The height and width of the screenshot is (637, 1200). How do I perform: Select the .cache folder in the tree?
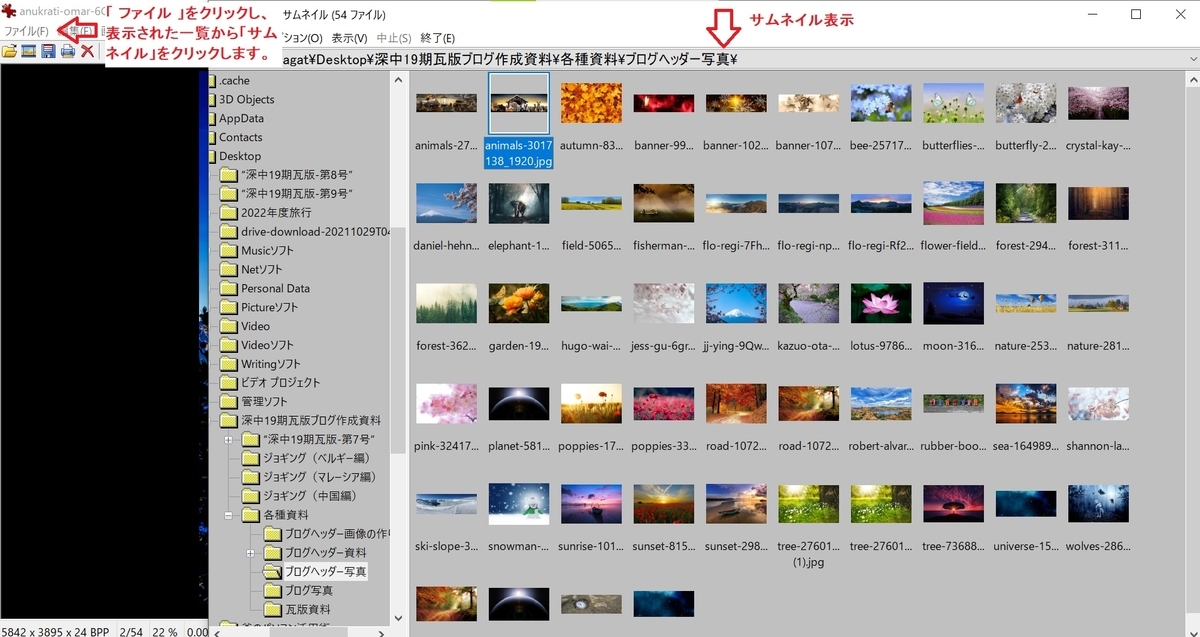pos(234,80)
